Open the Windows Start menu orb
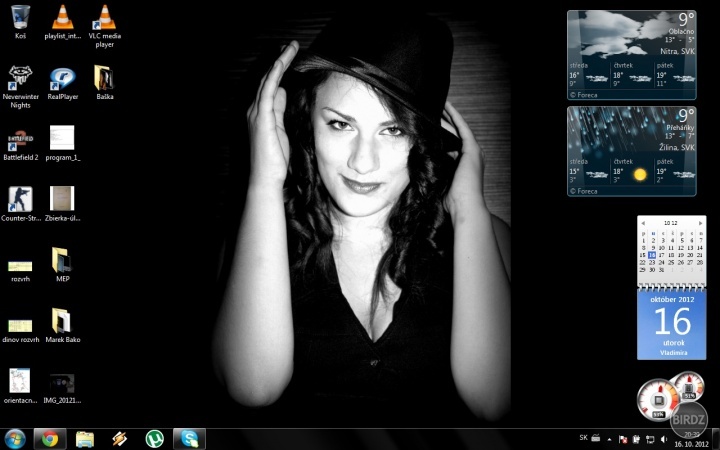This screenshot has height=450, width=720. [x=15, y=439]
